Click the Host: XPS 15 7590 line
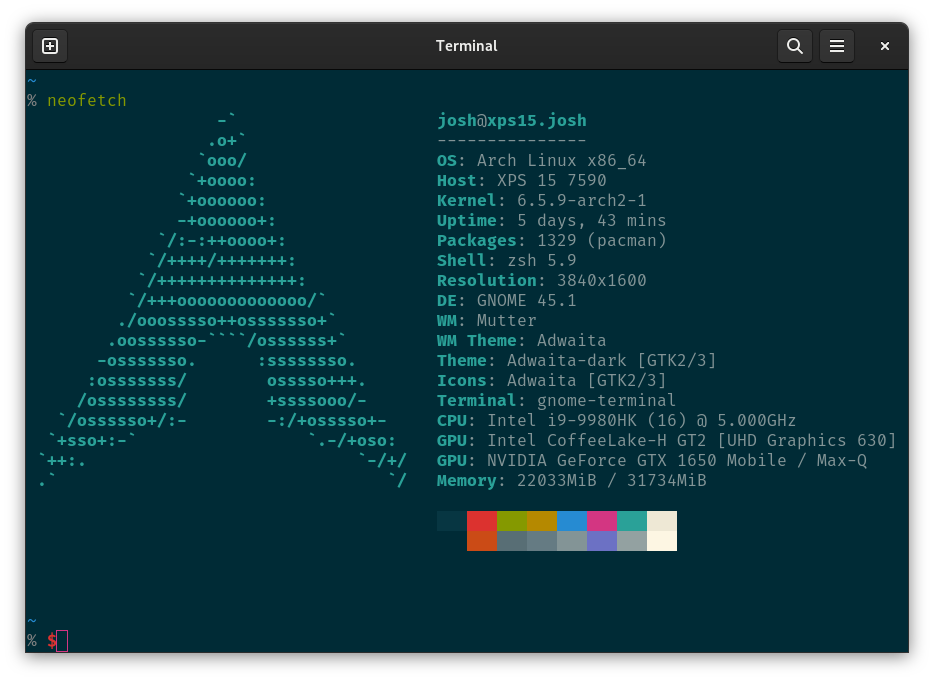Screen dimensions: 934x681 tap(522, 181)
